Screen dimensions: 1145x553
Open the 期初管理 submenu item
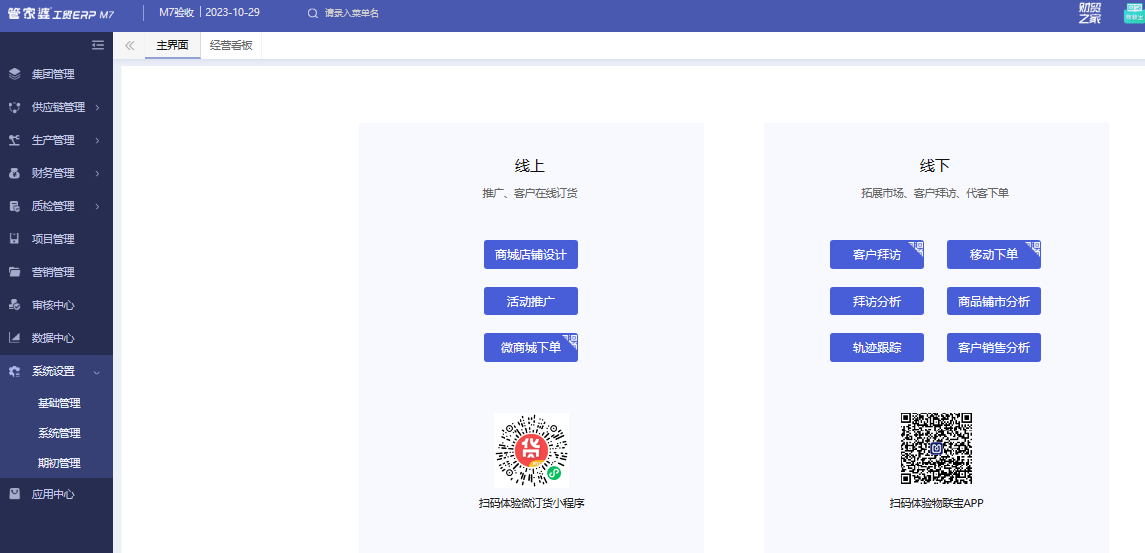click(x=59, y=462)
